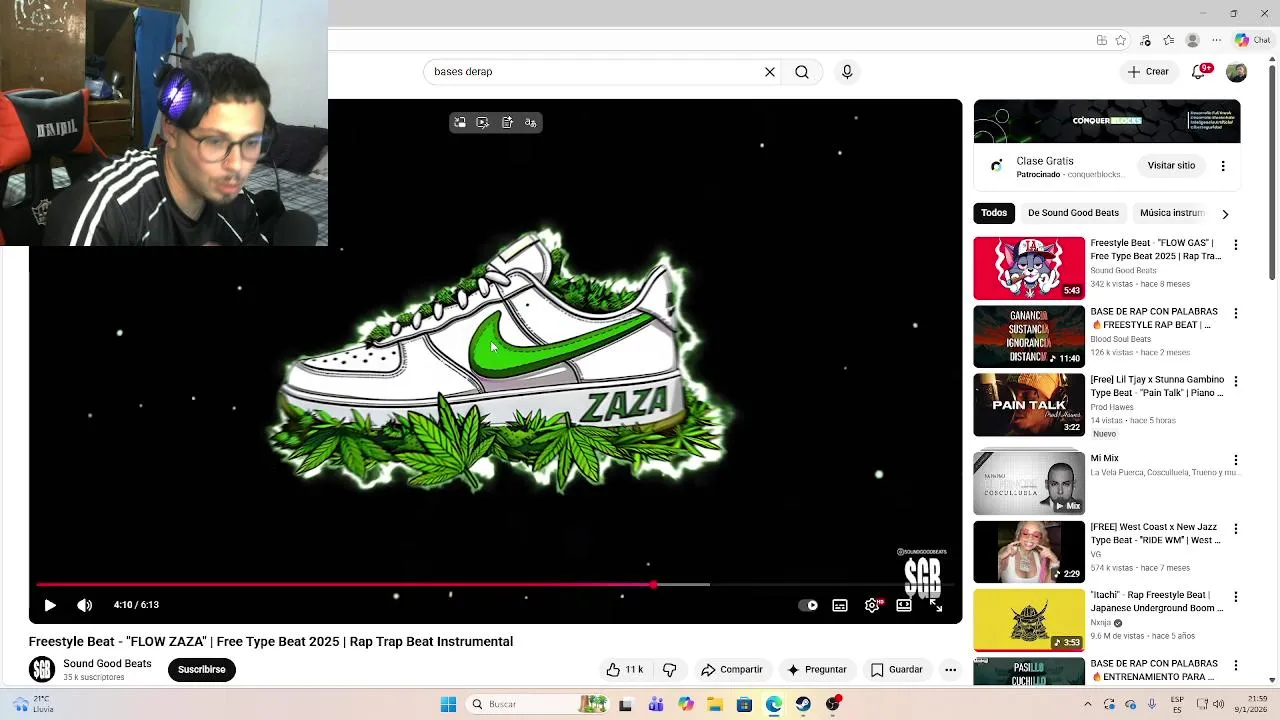Viewport: 1280px width, 720px height.
Task: Mute the video volume
Action: [85, 605]
